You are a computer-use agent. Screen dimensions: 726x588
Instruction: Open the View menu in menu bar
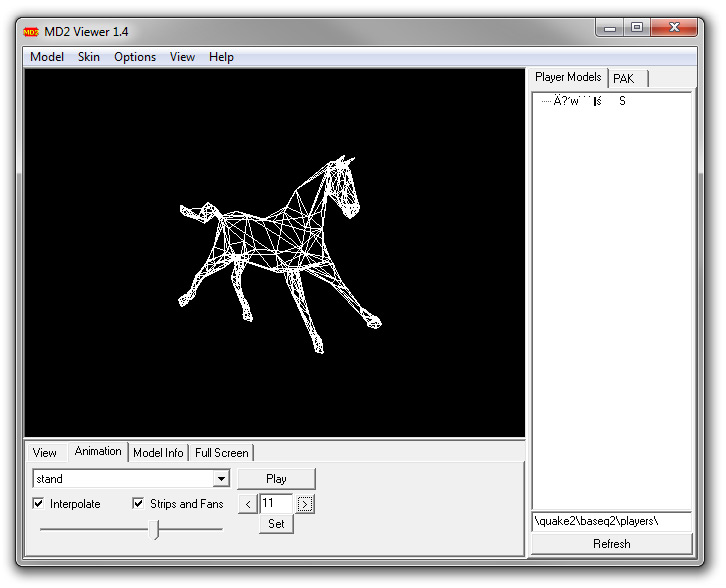[182, 57]
